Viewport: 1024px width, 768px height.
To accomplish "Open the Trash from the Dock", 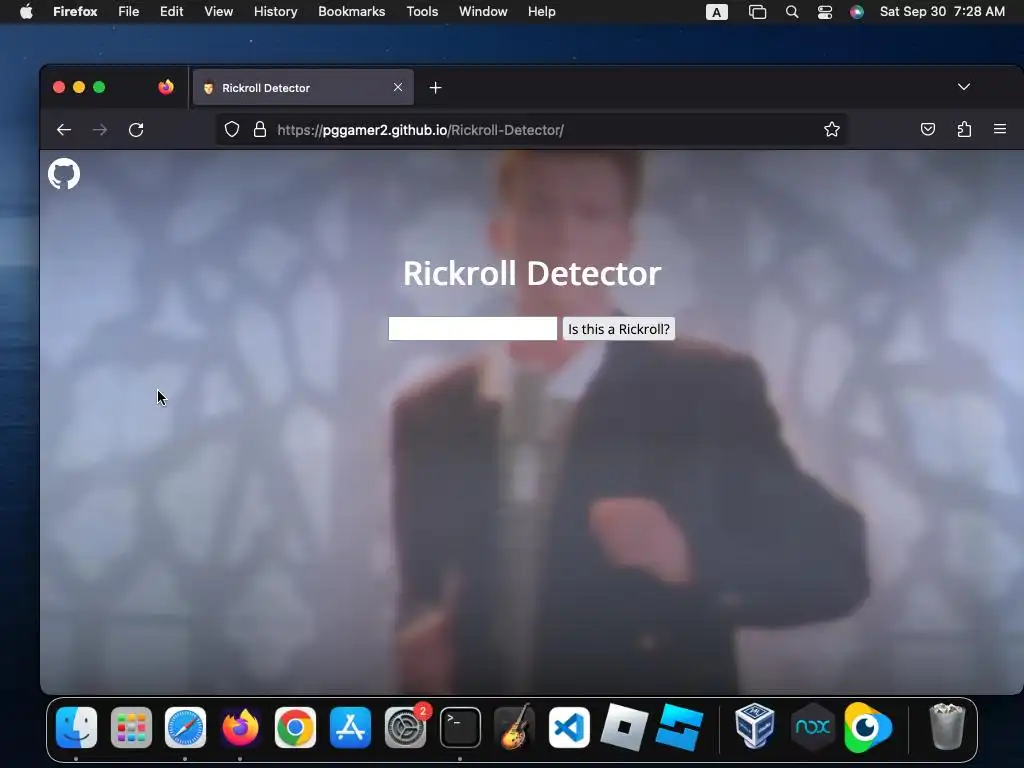I will 947,726.
